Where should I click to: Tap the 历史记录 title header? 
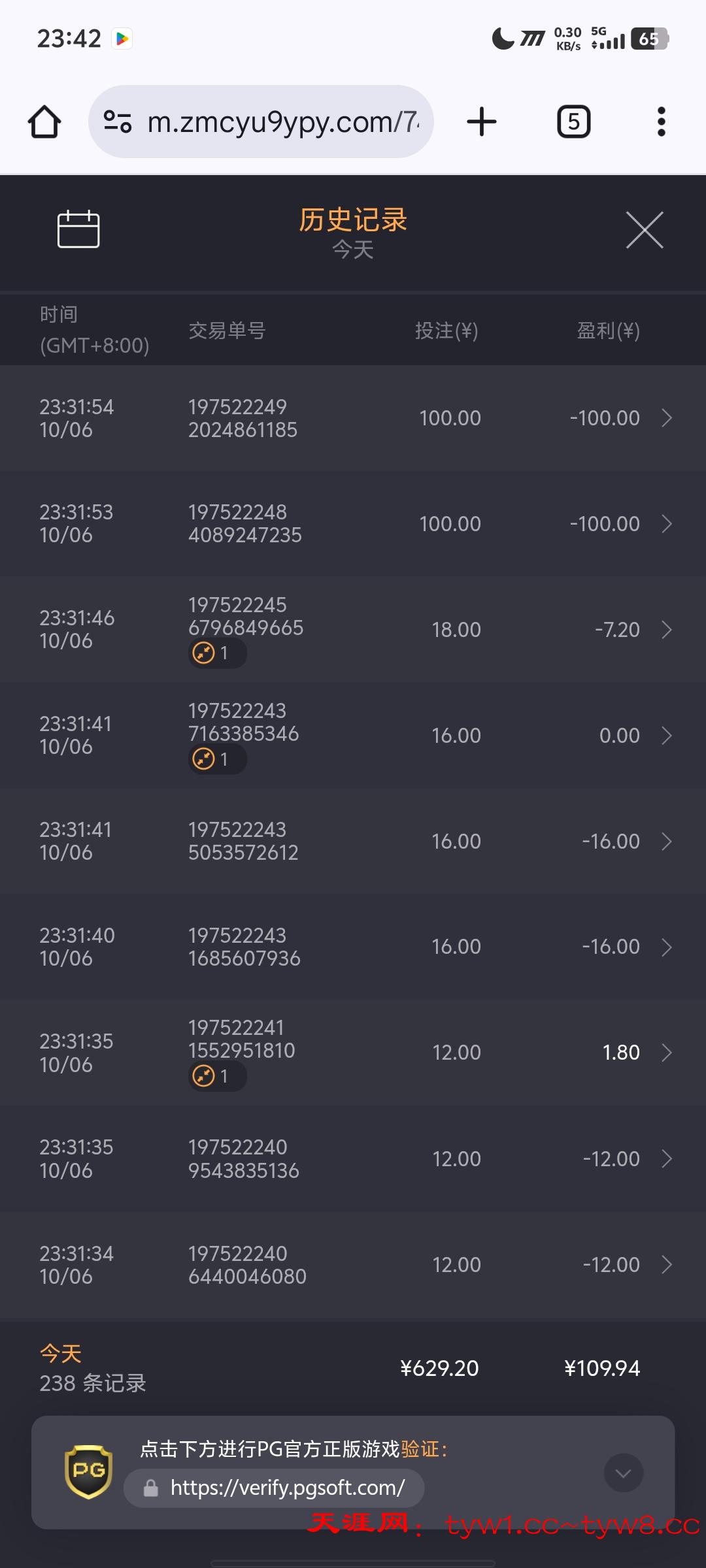(x=353, y=220)
